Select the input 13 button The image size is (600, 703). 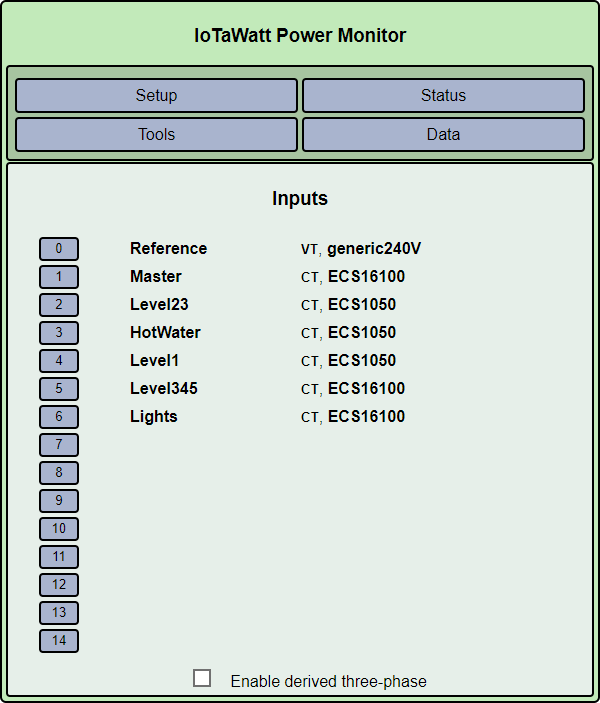(59, 613)
